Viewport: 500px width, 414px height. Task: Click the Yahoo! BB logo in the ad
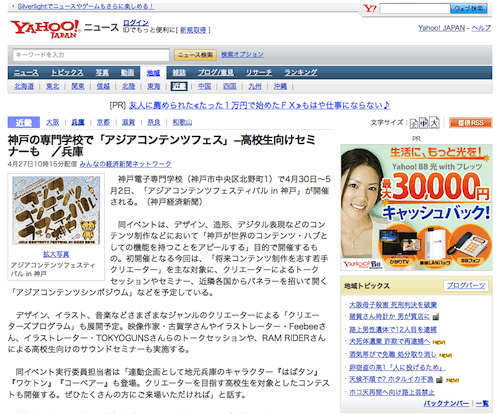click(x=362, y=264)
